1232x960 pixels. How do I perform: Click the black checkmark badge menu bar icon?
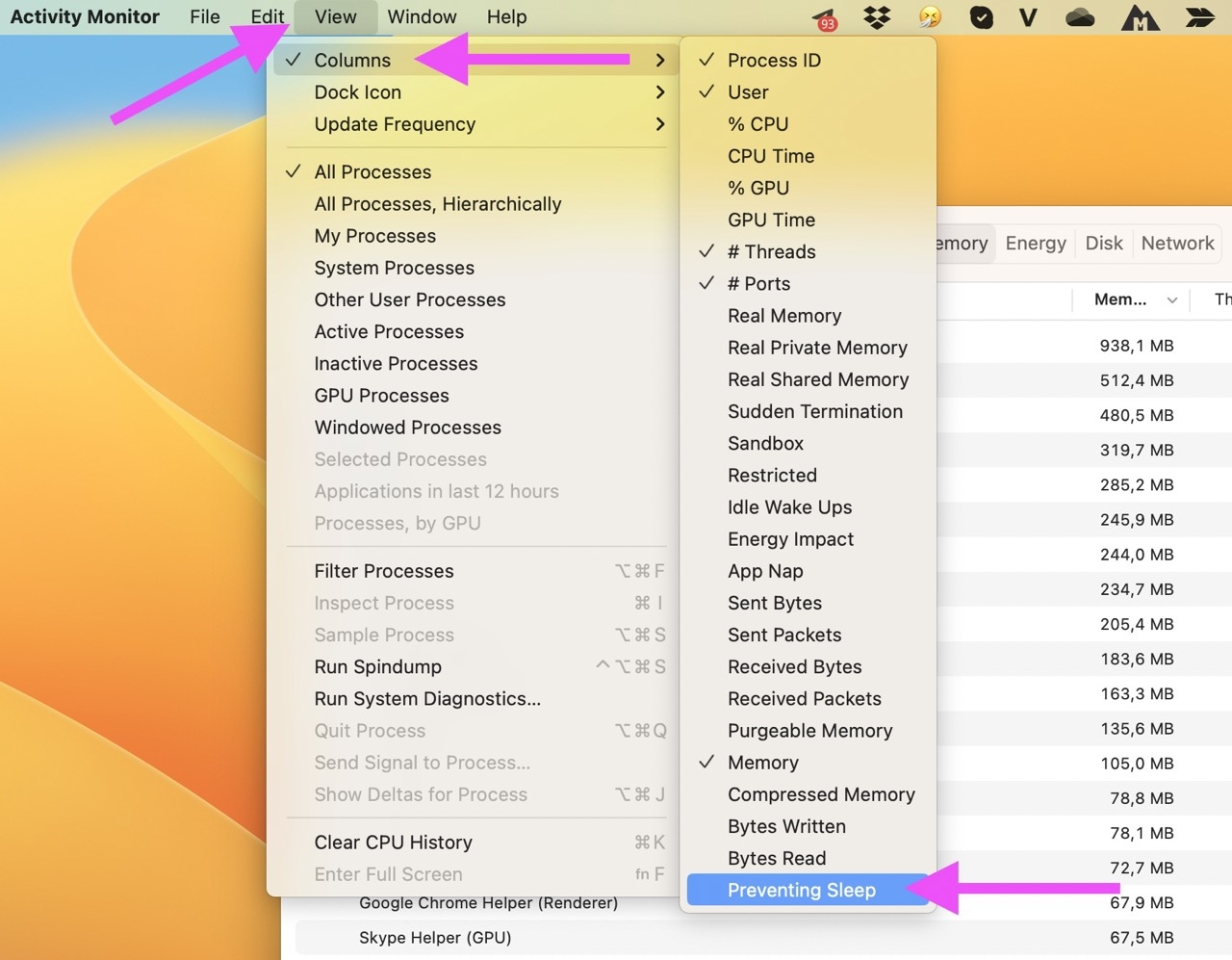[x=981, y=16]
